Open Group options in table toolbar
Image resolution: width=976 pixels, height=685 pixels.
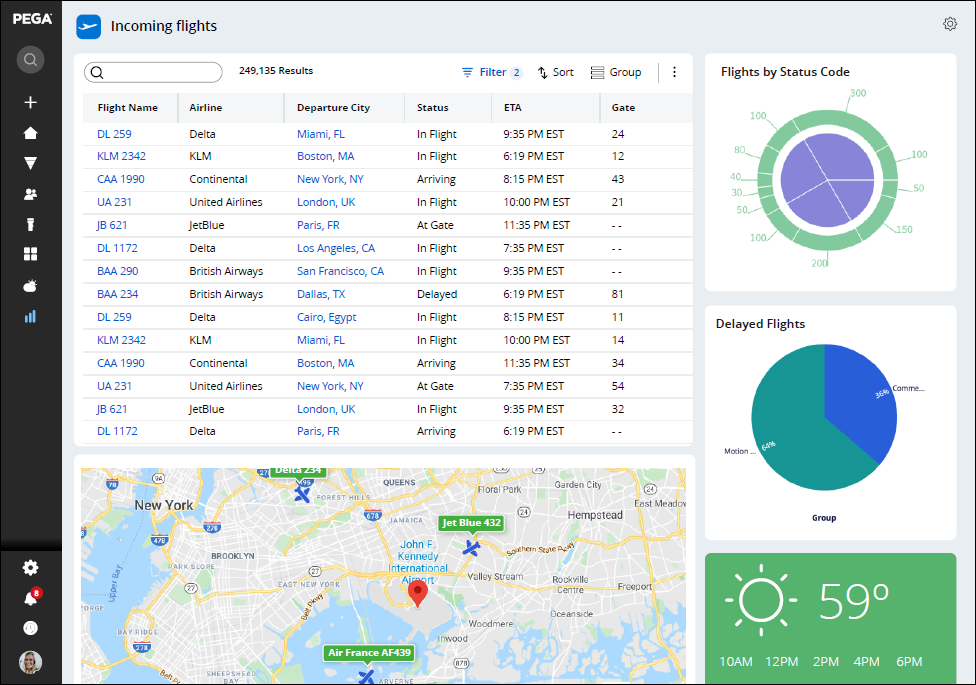[x=616, y=72]
